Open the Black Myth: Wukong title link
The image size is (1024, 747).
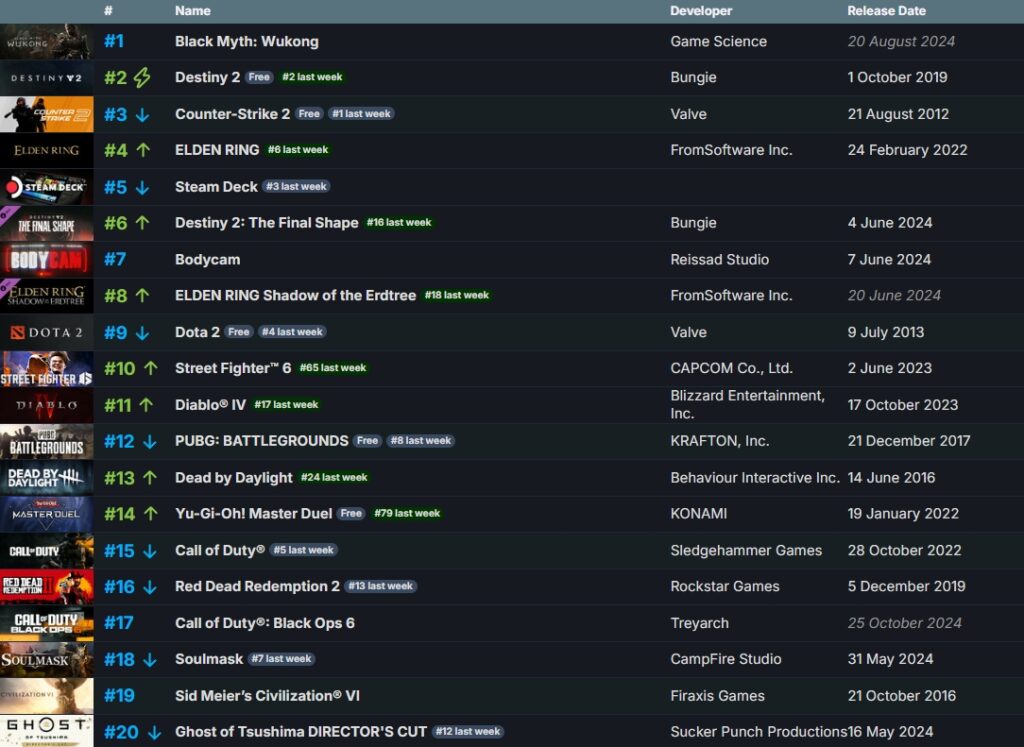pyautogui.click(x=246, y=41)
